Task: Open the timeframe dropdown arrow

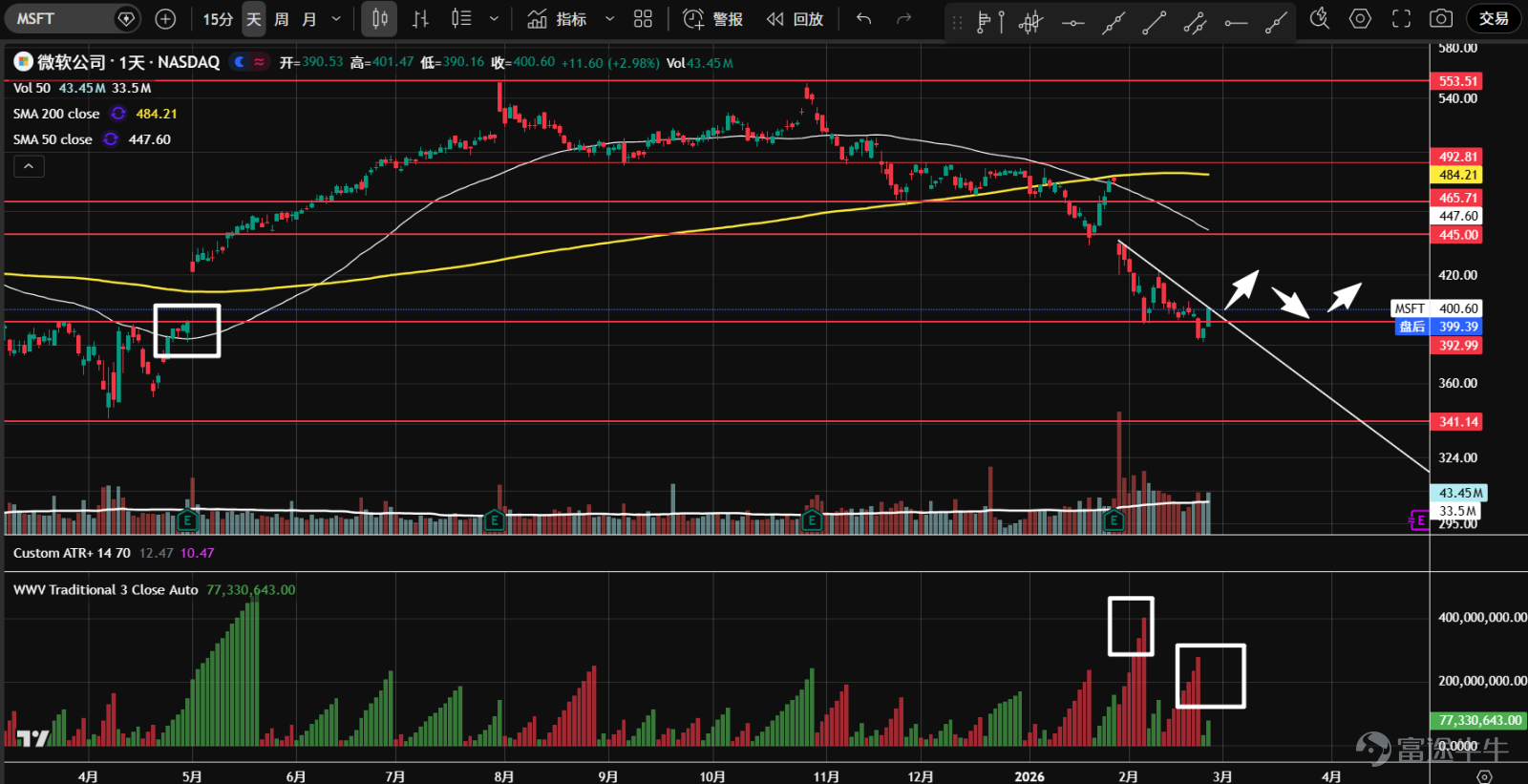Action: 336,18
